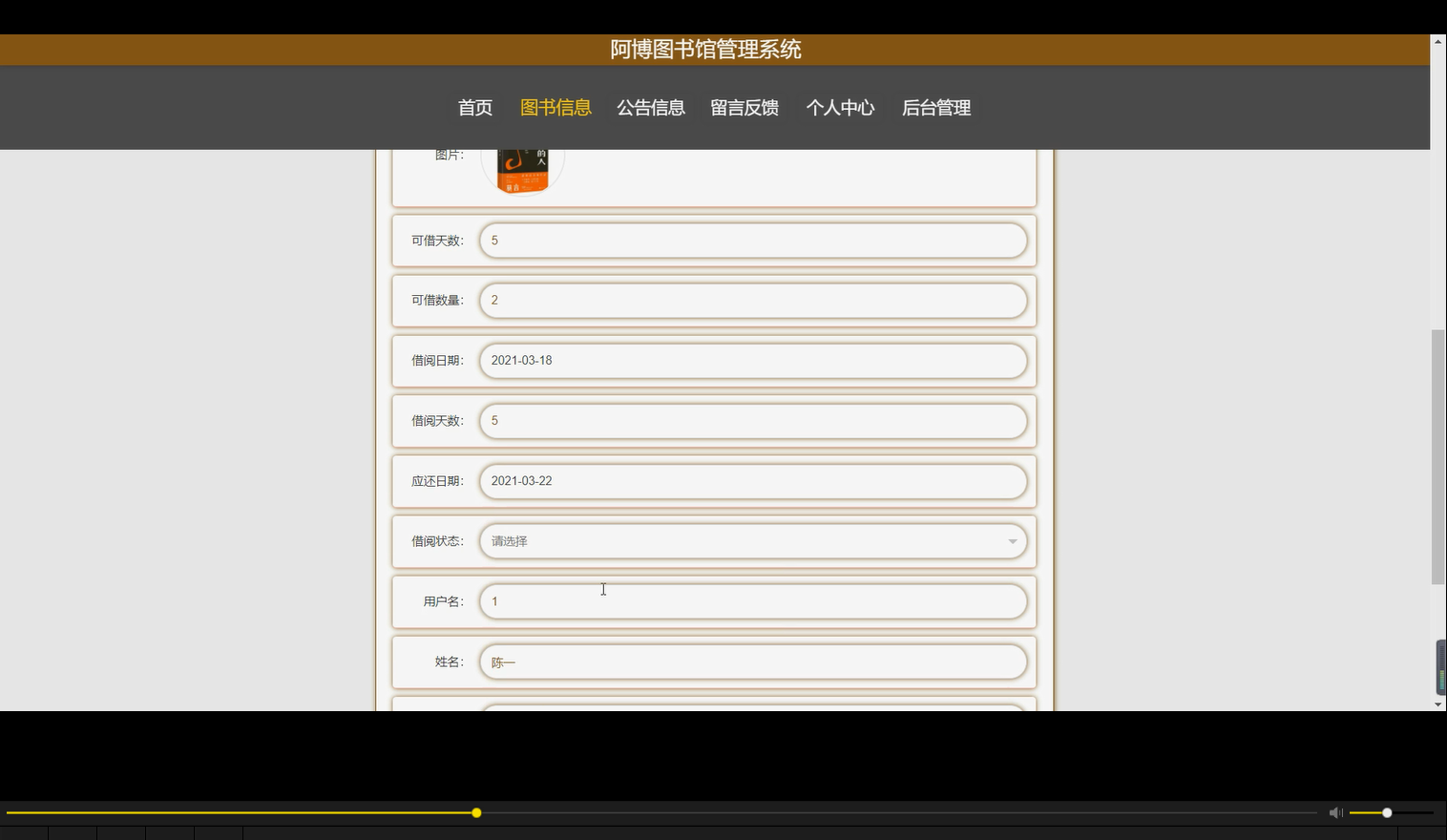
Task: Open 个人中心 personal center
Action: (x=840, y=108)
